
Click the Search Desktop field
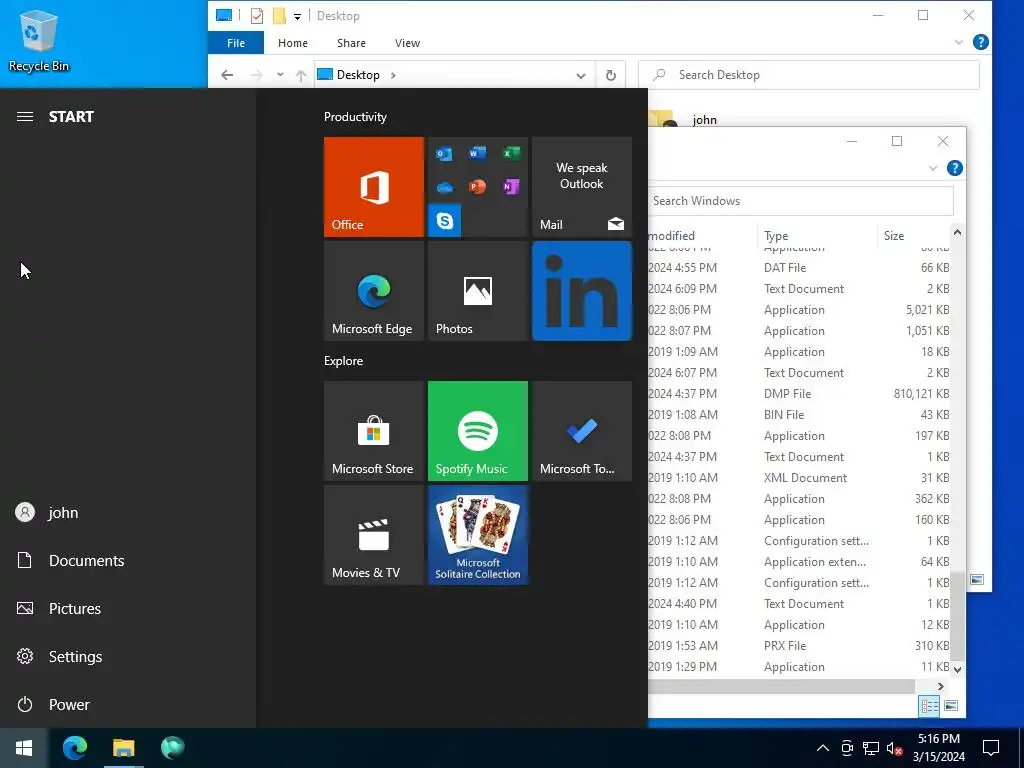pos(808,75)
